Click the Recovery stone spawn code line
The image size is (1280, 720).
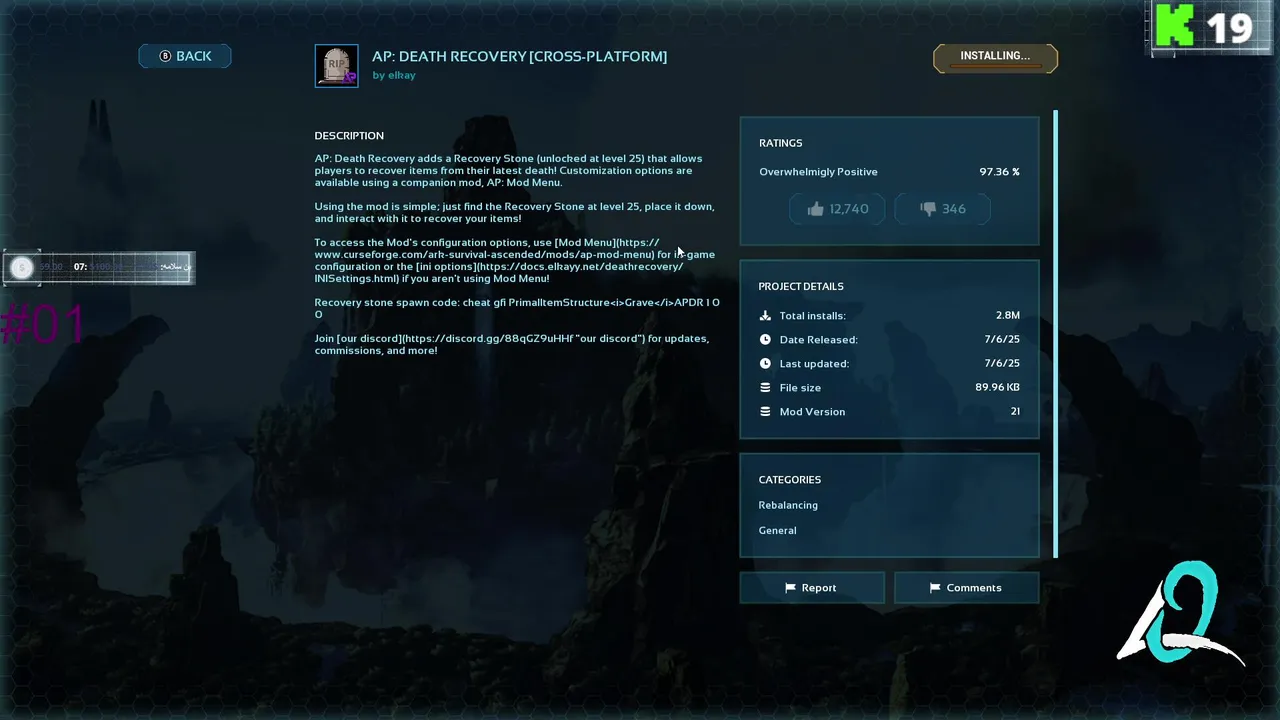point(517,308)
